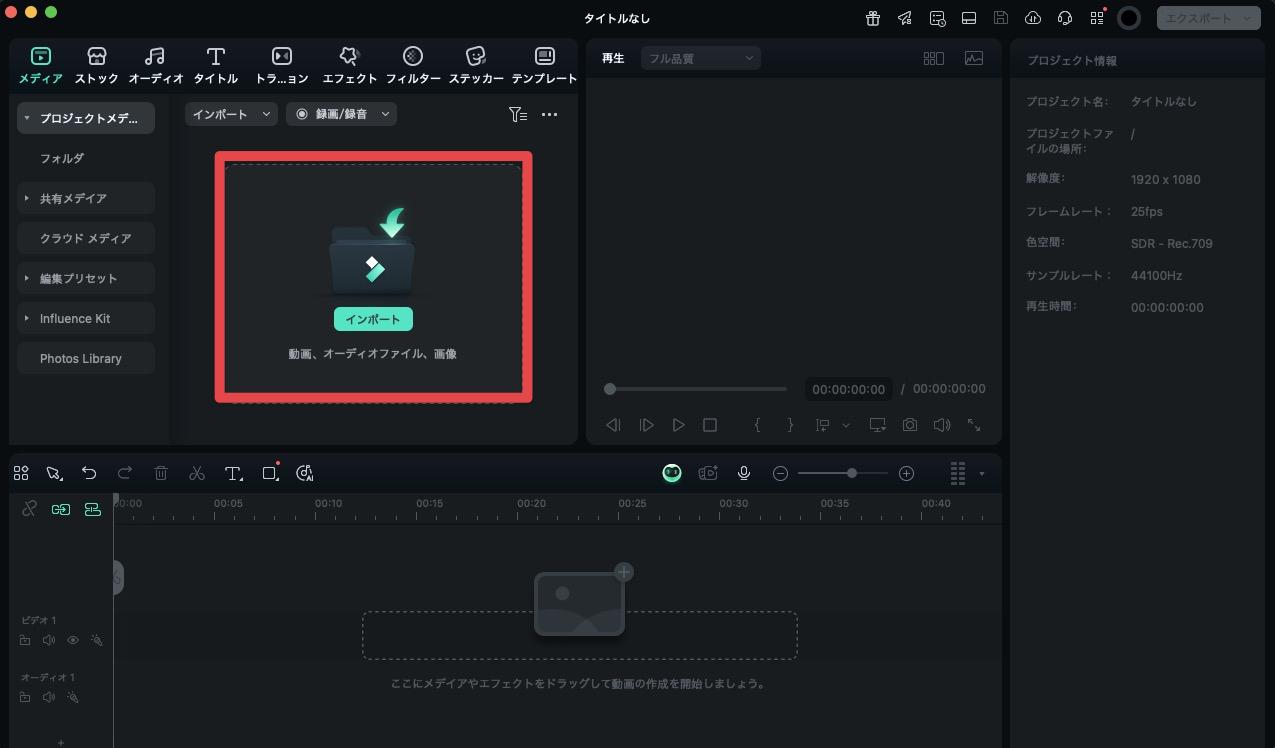Viewport: 1275px width, 748px height.
Task: Open the timeline view options arrow at toolbar end
Action: 982,473
